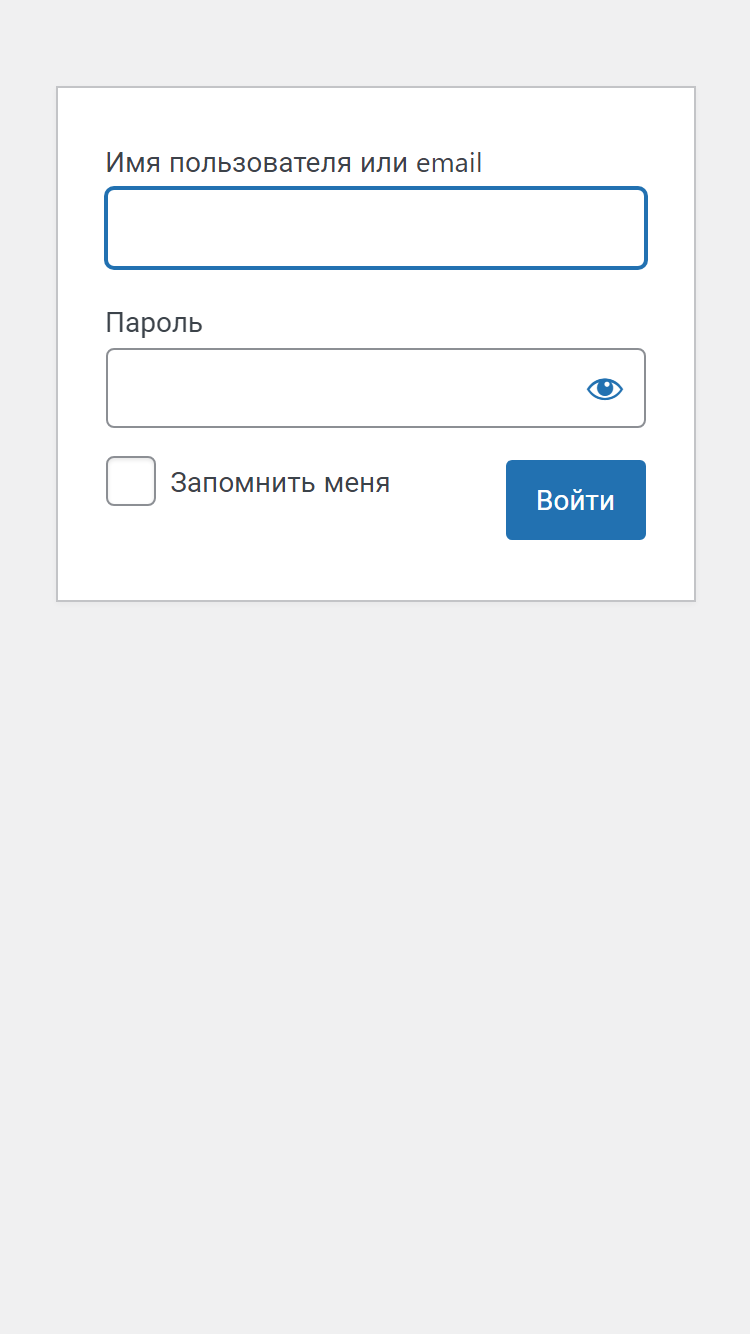Submit the login form via Войти

(x=576, y=500)
